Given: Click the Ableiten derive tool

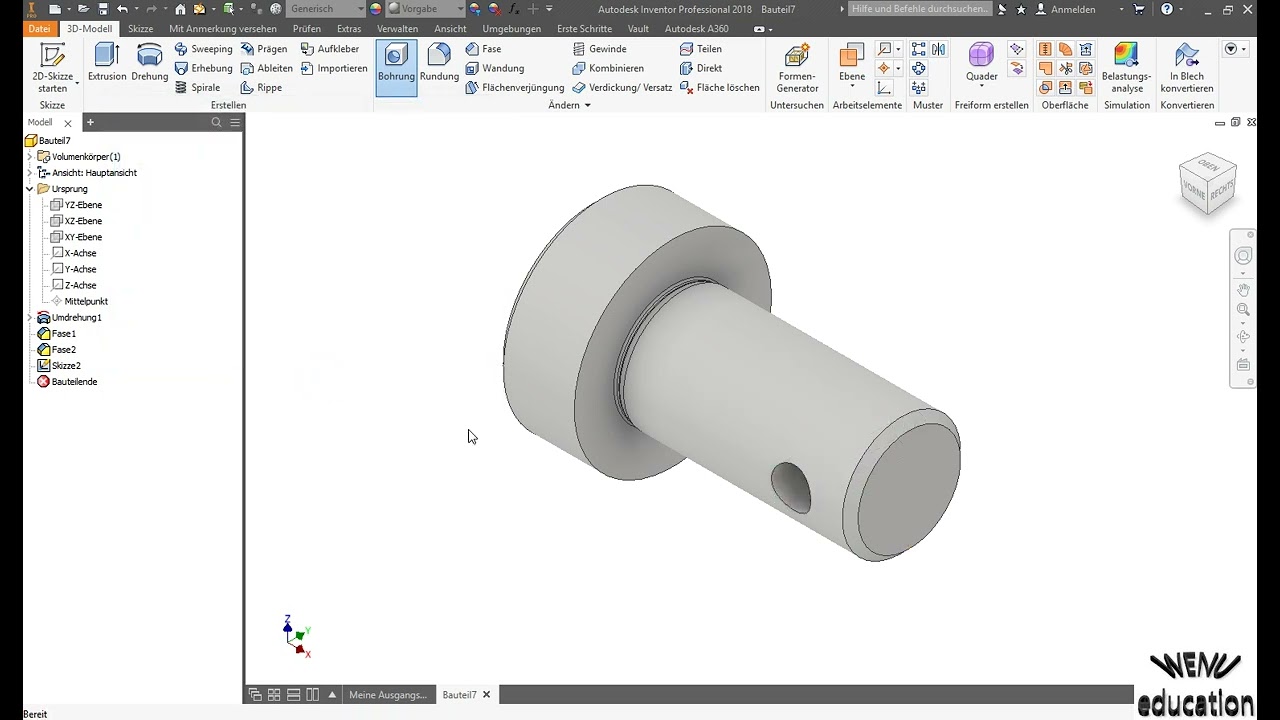Looking at the screenshot, I should [266, 68].
